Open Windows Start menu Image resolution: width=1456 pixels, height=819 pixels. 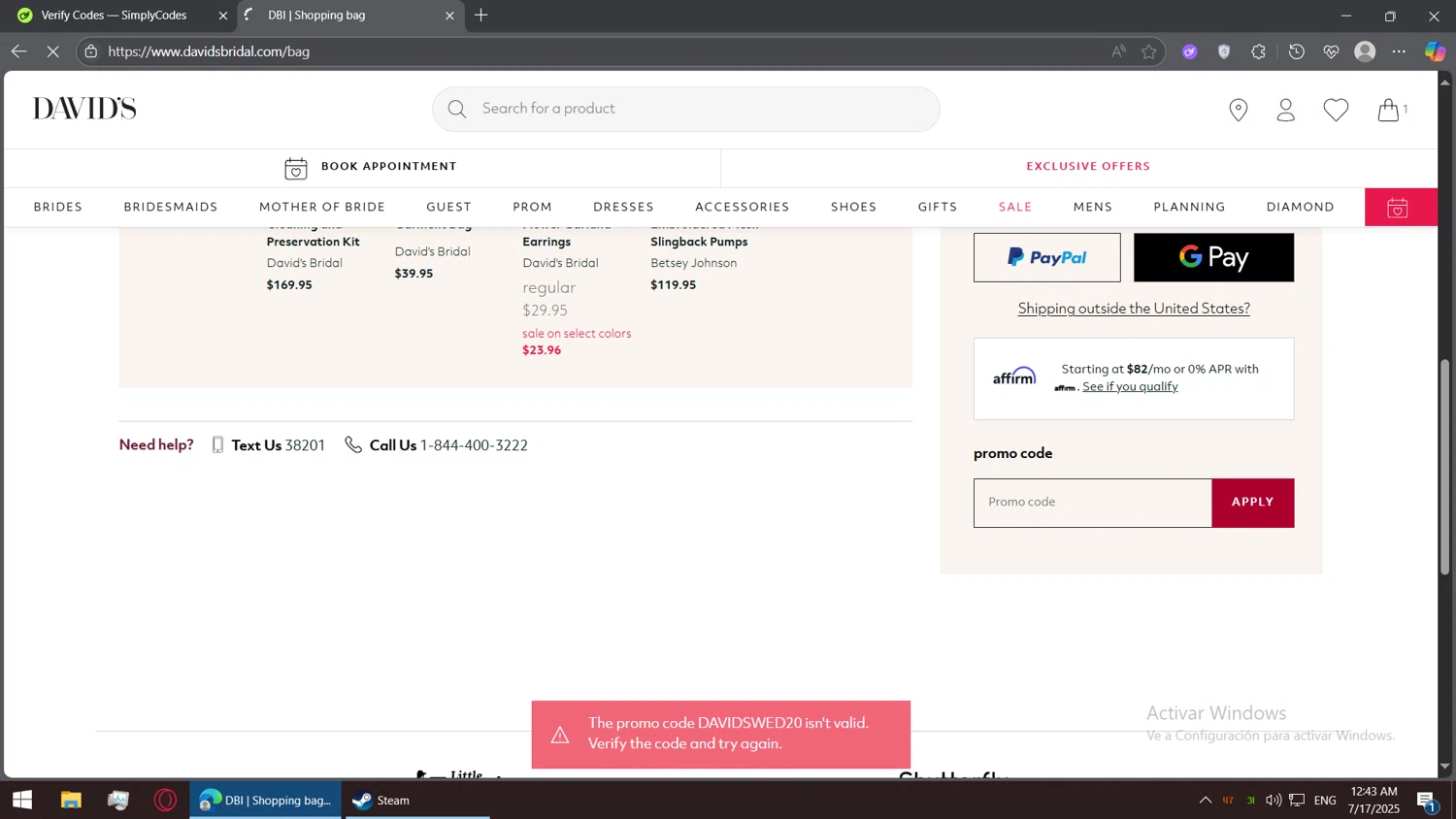pyautogui.click(x=22, y=801)
